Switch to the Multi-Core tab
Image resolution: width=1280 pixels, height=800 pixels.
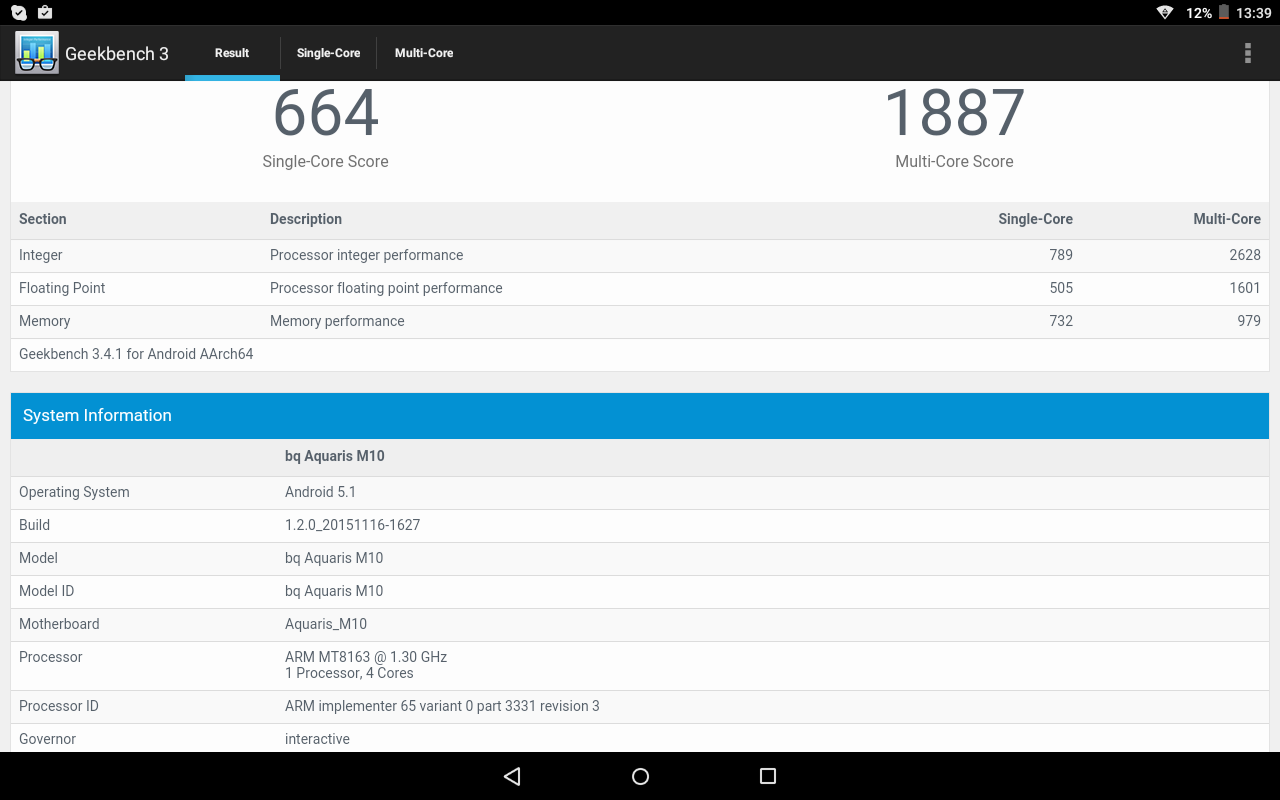tap(424, 53)
